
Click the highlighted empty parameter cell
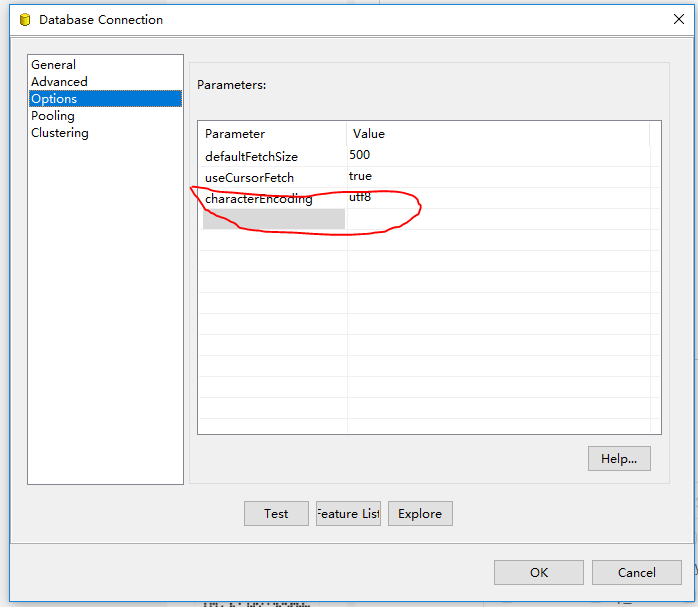(274, 219)
